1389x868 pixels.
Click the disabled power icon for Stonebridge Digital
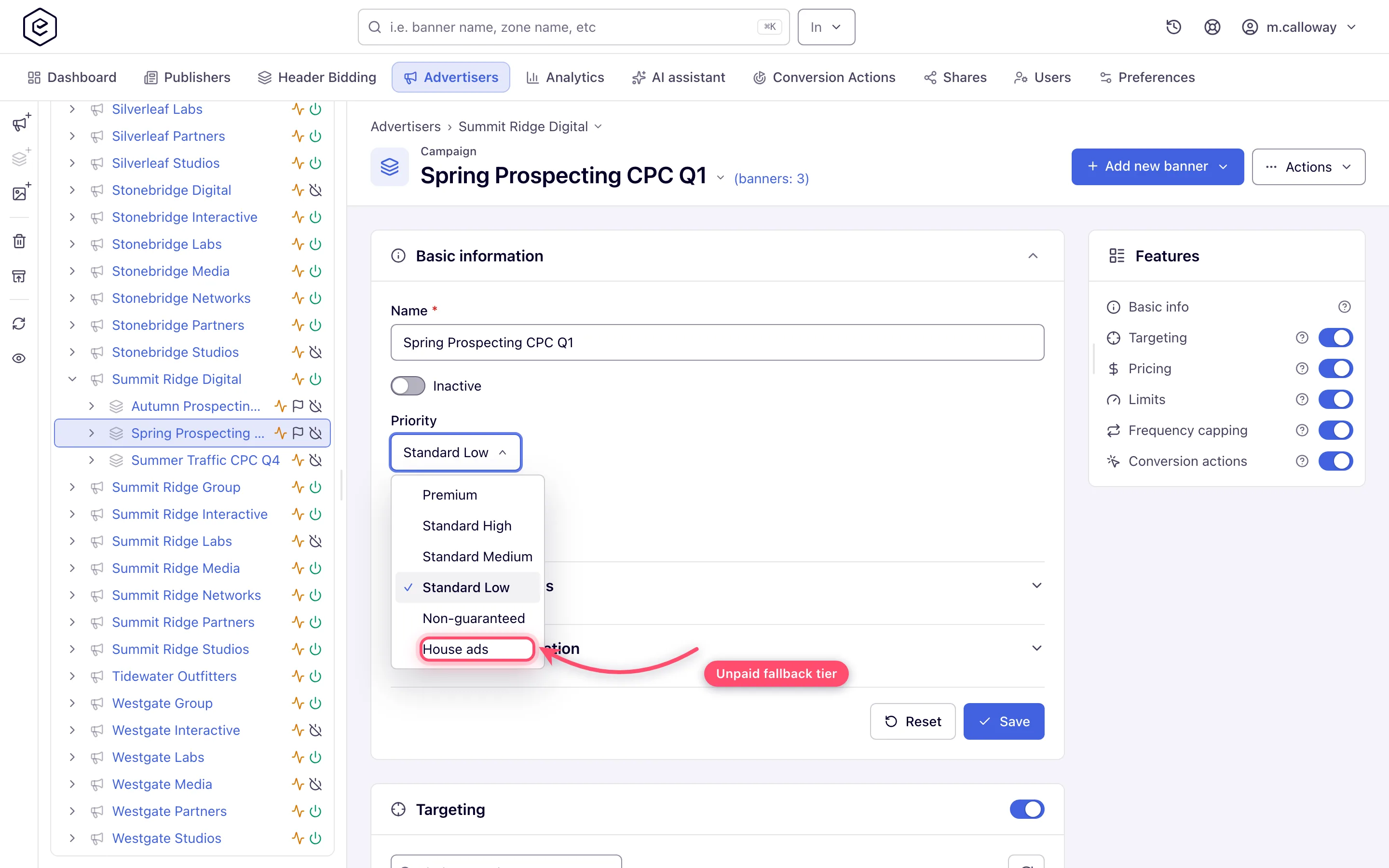pyautogui.click(x=315, y=190)
